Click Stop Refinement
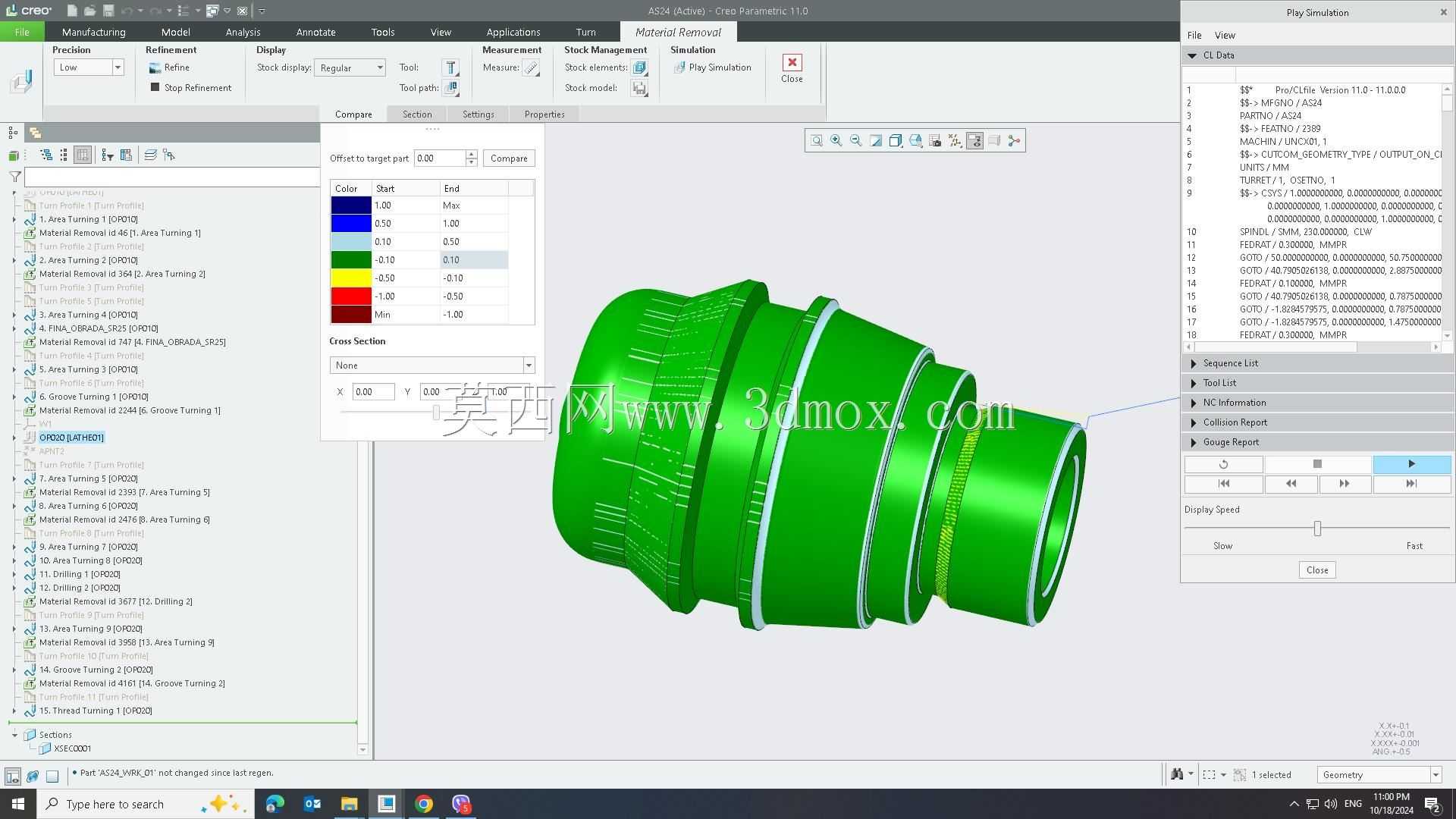This screenshot has height=819, width=1456. pos(190,88)
